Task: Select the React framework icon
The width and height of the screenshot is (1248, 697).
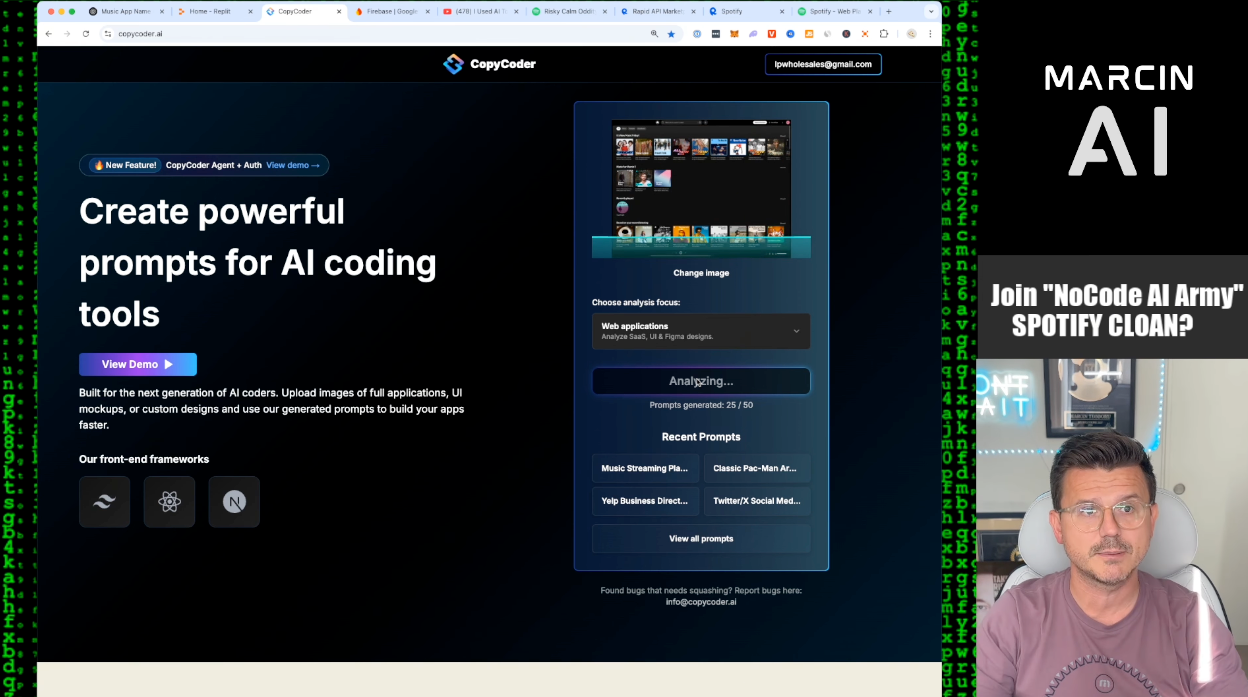Action: [169, 502]
